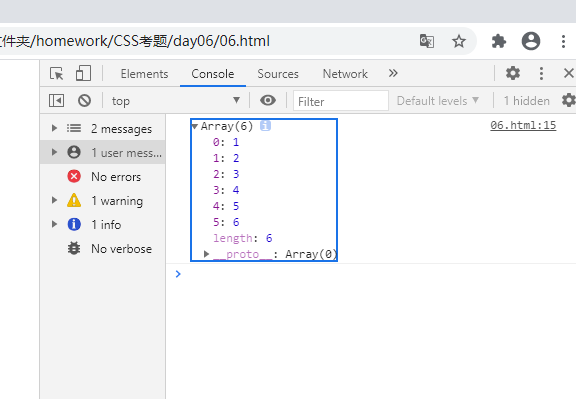Expand the 1 user messages group

tap(54, 152)
